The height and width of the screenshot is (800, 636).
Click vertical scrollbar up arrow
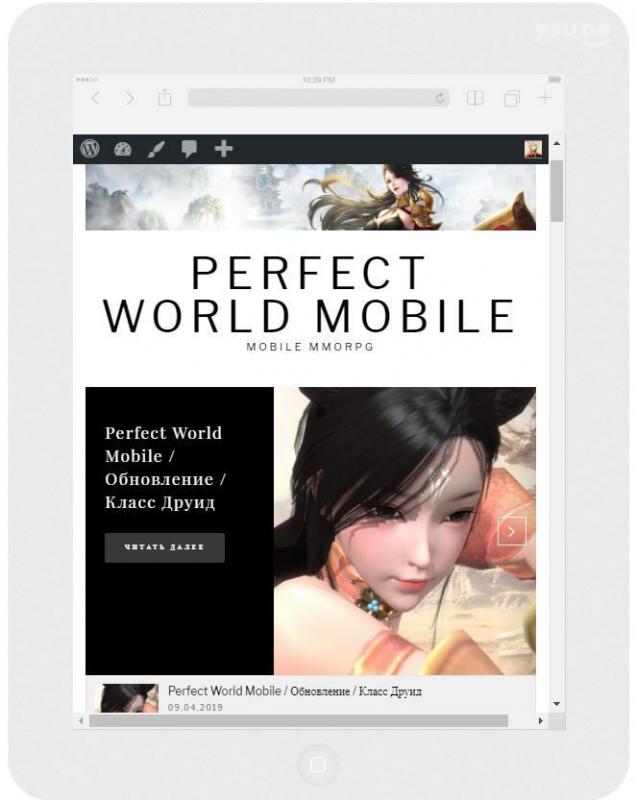(x=557, y=143)
